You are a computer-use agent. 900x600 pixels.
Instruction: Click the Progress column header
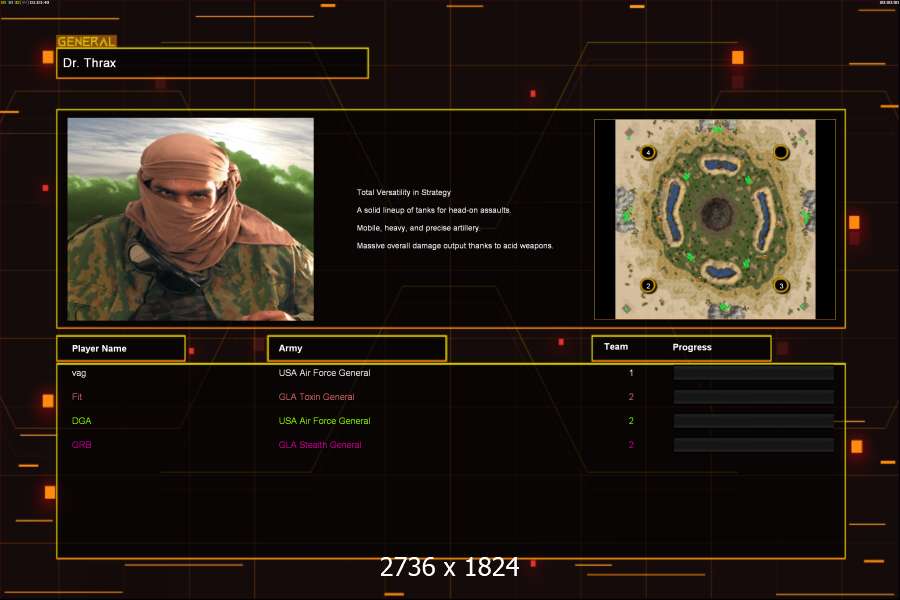coord(692,347)
